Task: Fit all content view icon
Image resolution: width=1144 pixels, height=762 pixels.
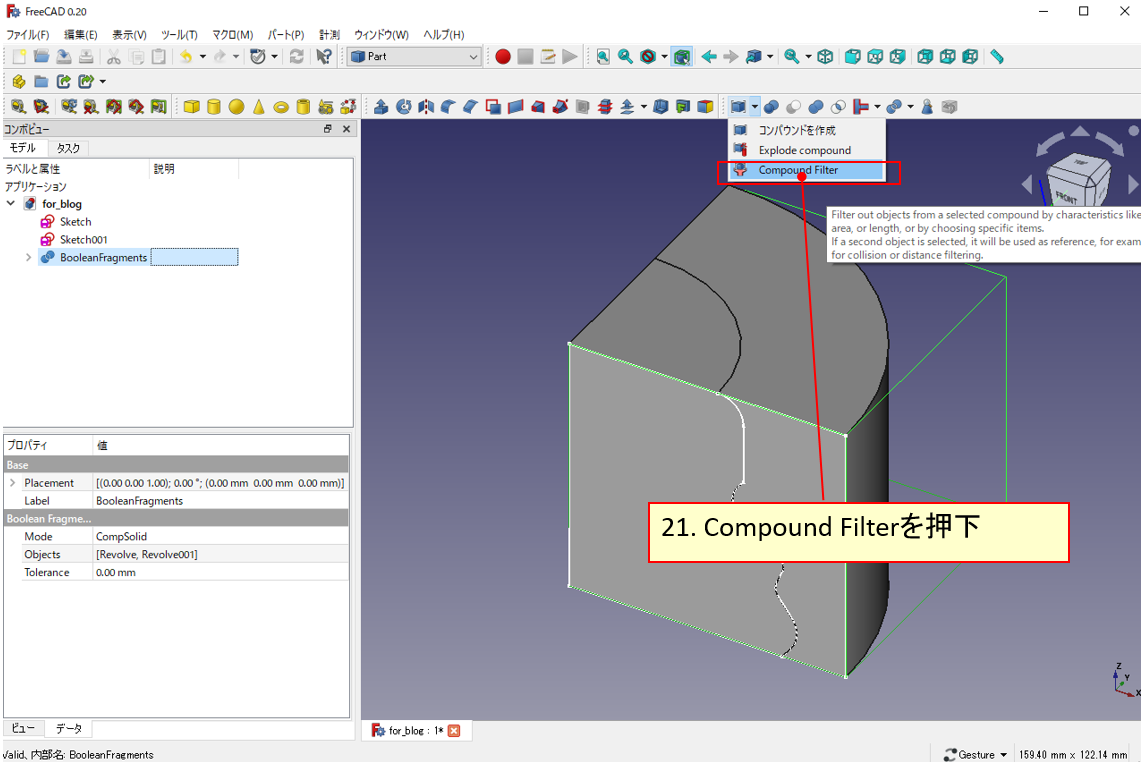Action: [603, 56]
